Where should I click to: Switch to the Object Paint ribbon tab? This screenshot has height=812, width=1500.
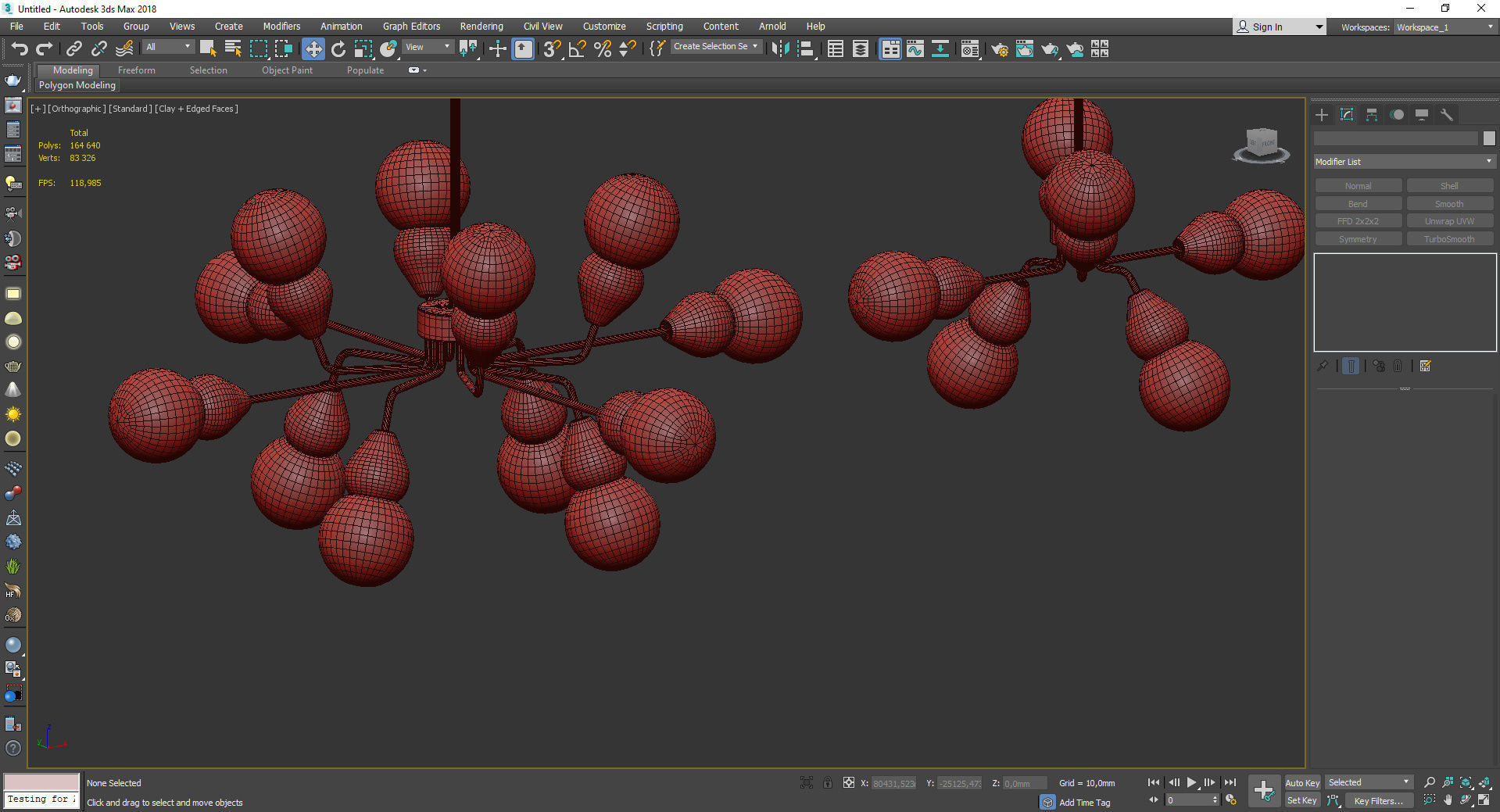pyautogui.click(x=287, y=70)
